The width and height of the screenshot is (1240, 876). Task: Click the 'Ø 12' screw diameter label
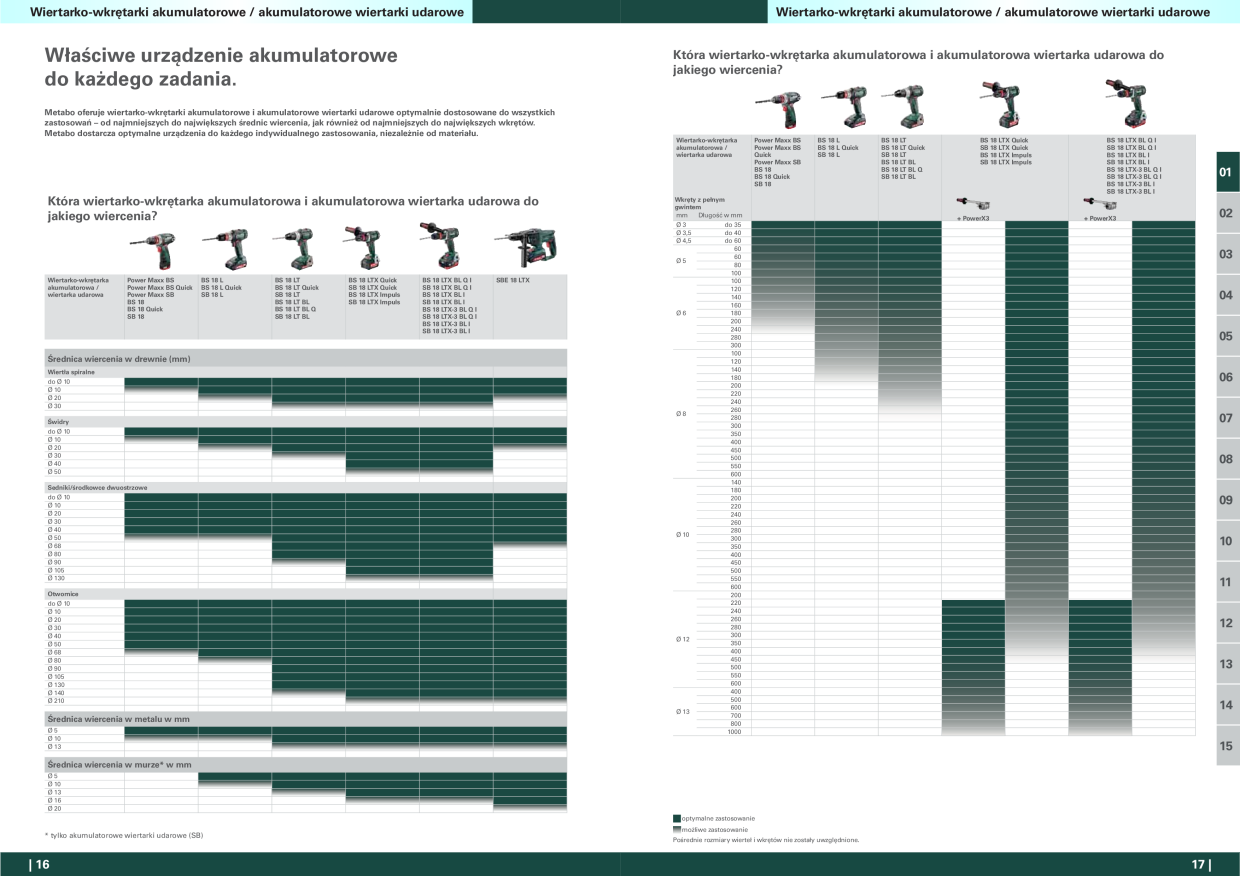click(x=682, y=639)
